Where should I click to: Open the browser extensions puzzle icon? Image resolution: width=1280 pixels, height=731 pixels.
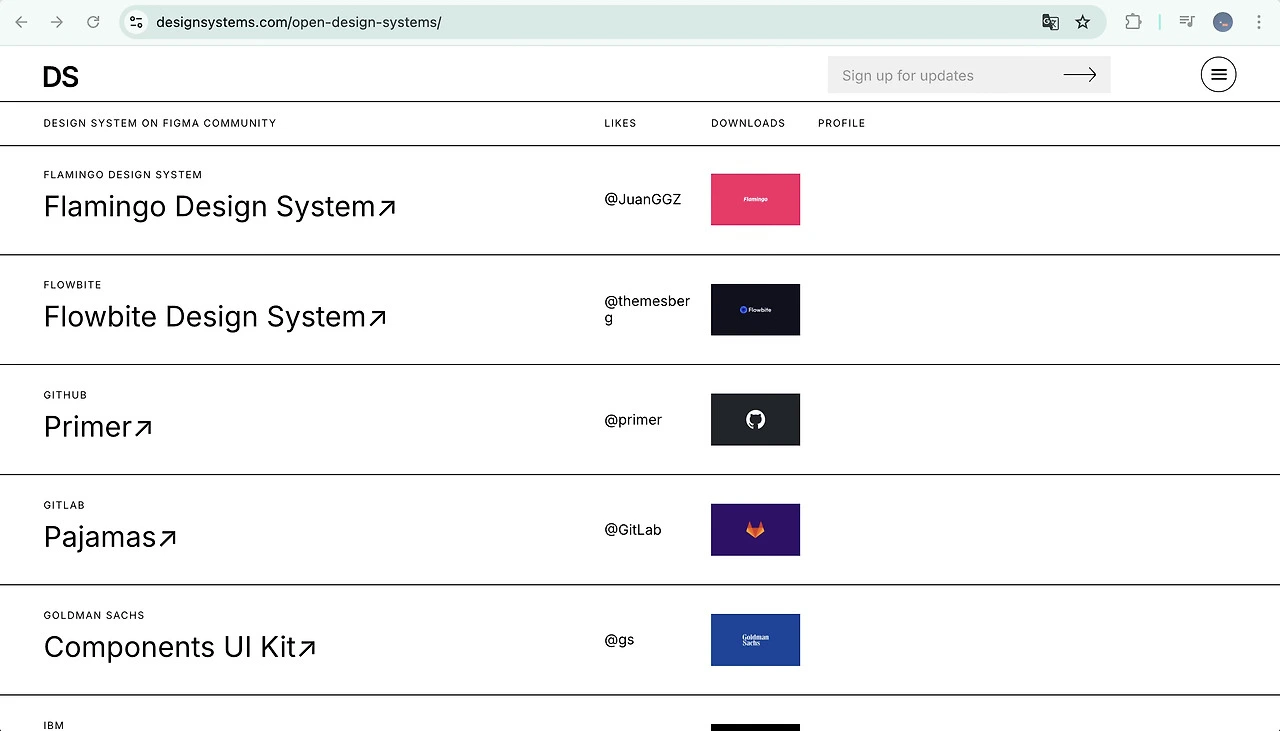pos(1133,22)
